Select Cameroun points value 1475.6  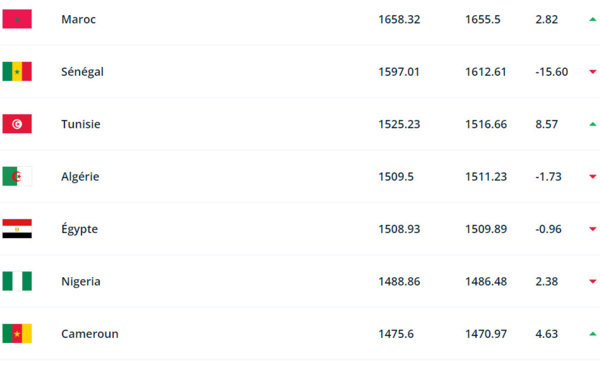coord(396,334)
